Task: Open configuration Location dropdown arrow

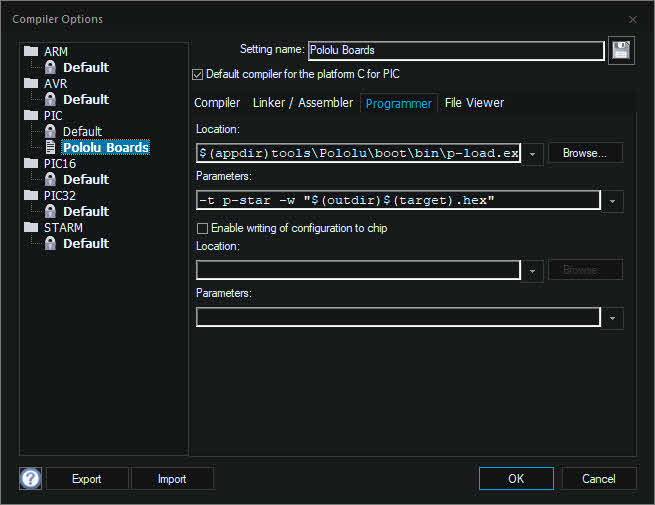Action: [532, 272]
